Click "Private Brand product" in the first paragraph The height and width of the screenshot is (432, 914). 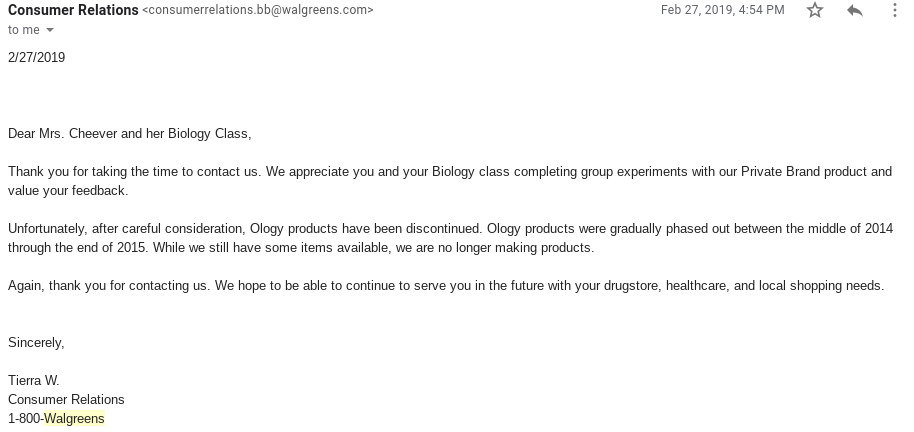[x=804, y=172]
